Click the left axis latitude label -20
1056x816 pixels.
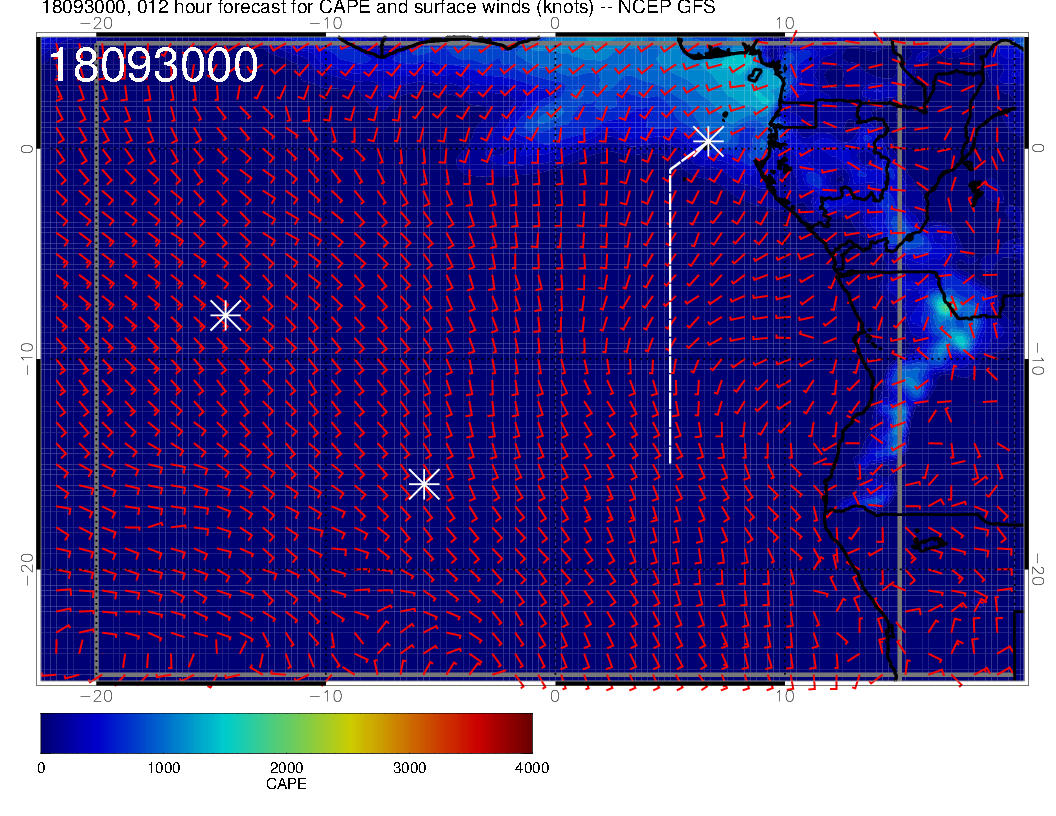26,570
